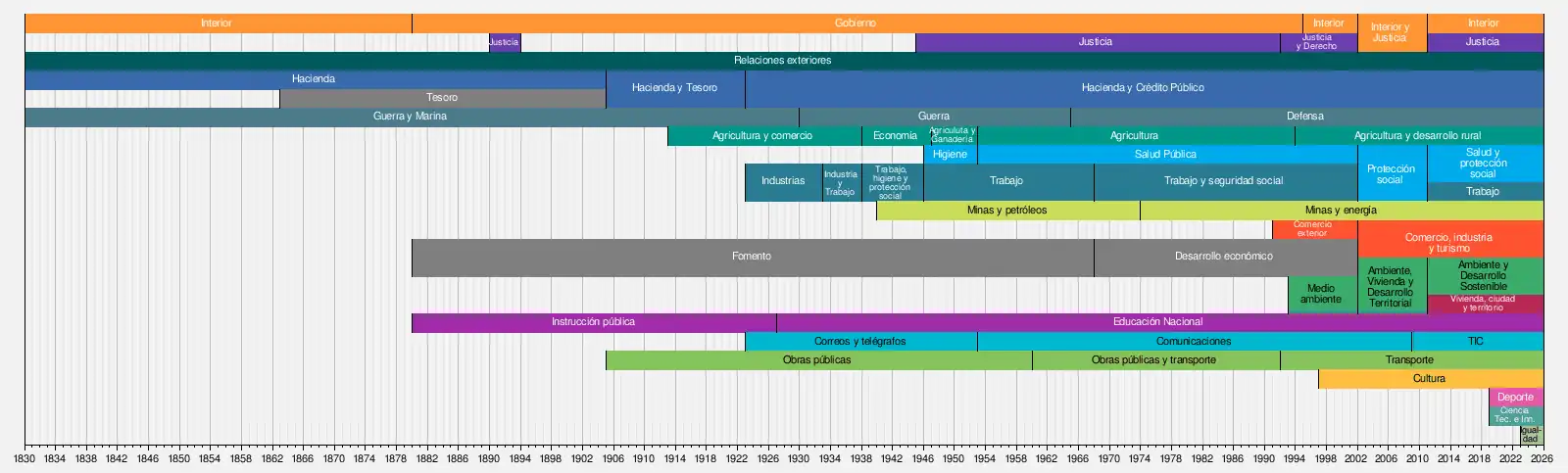Click the yellow Cultura bar
This screenshot has height=473, width=1568.
click(x=1429, y=379)
